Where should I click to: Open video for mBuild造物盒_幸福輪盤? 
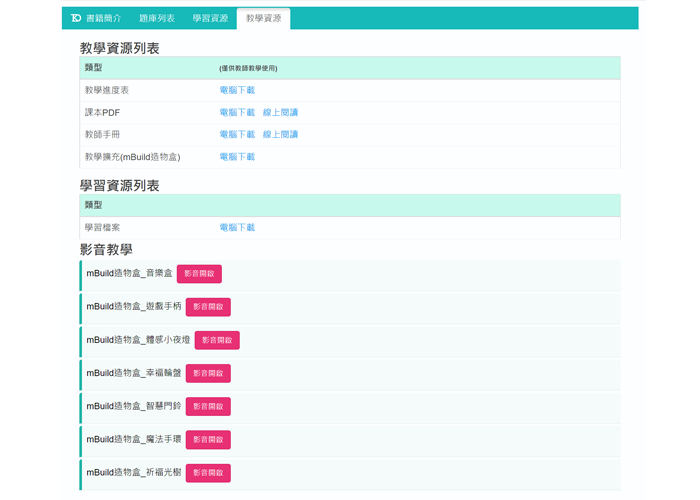(x=208, y=373)
